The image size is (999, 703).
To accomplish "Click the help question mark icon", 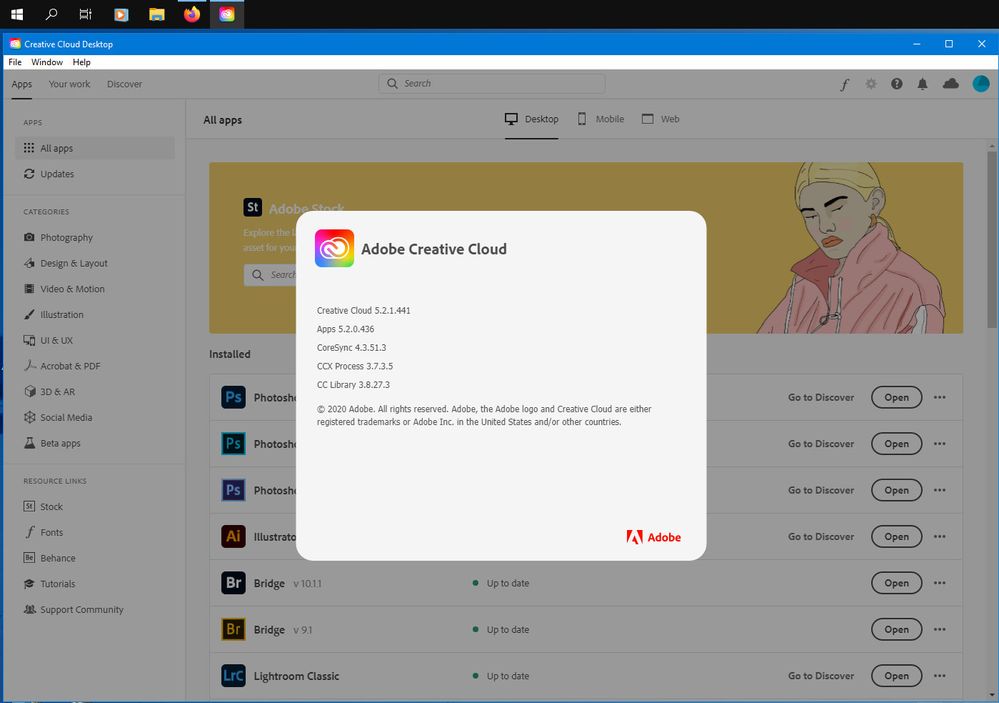I will 896,84.
